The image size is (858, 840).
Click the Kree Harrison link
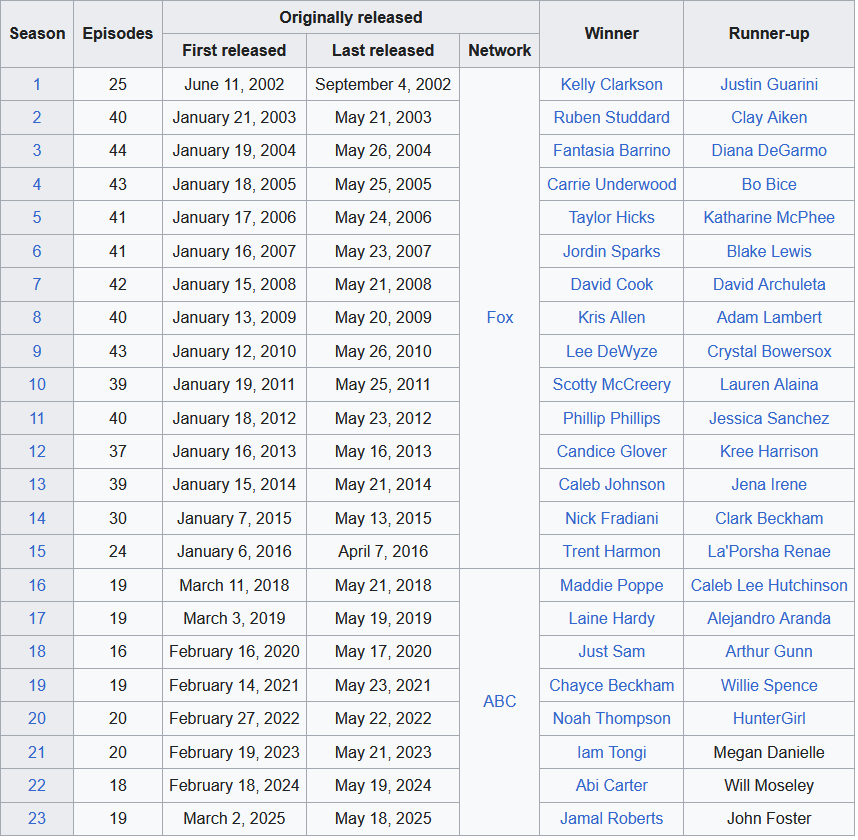point(769,451)
